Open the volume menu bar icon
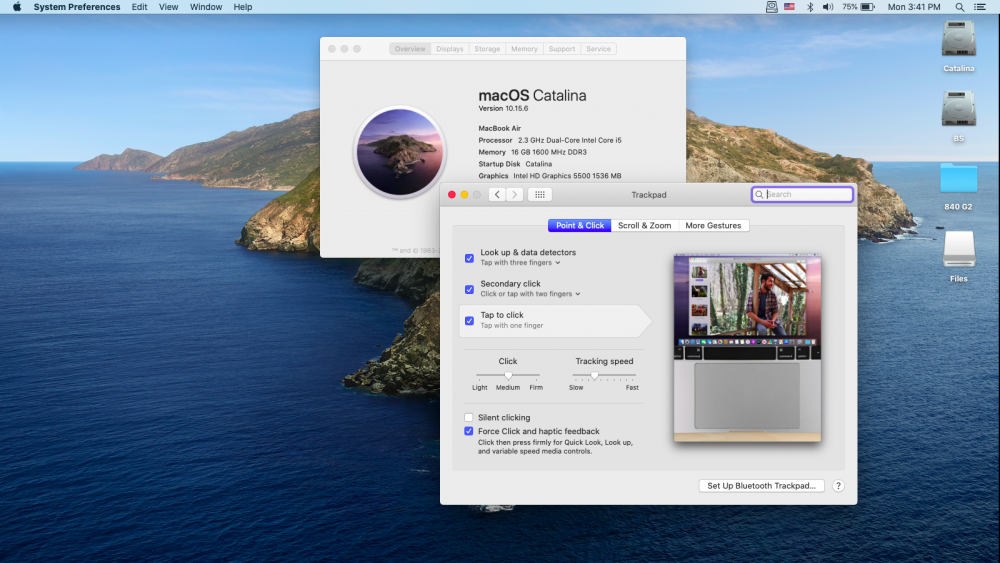Screen dimensions: 1000x563 828,7
